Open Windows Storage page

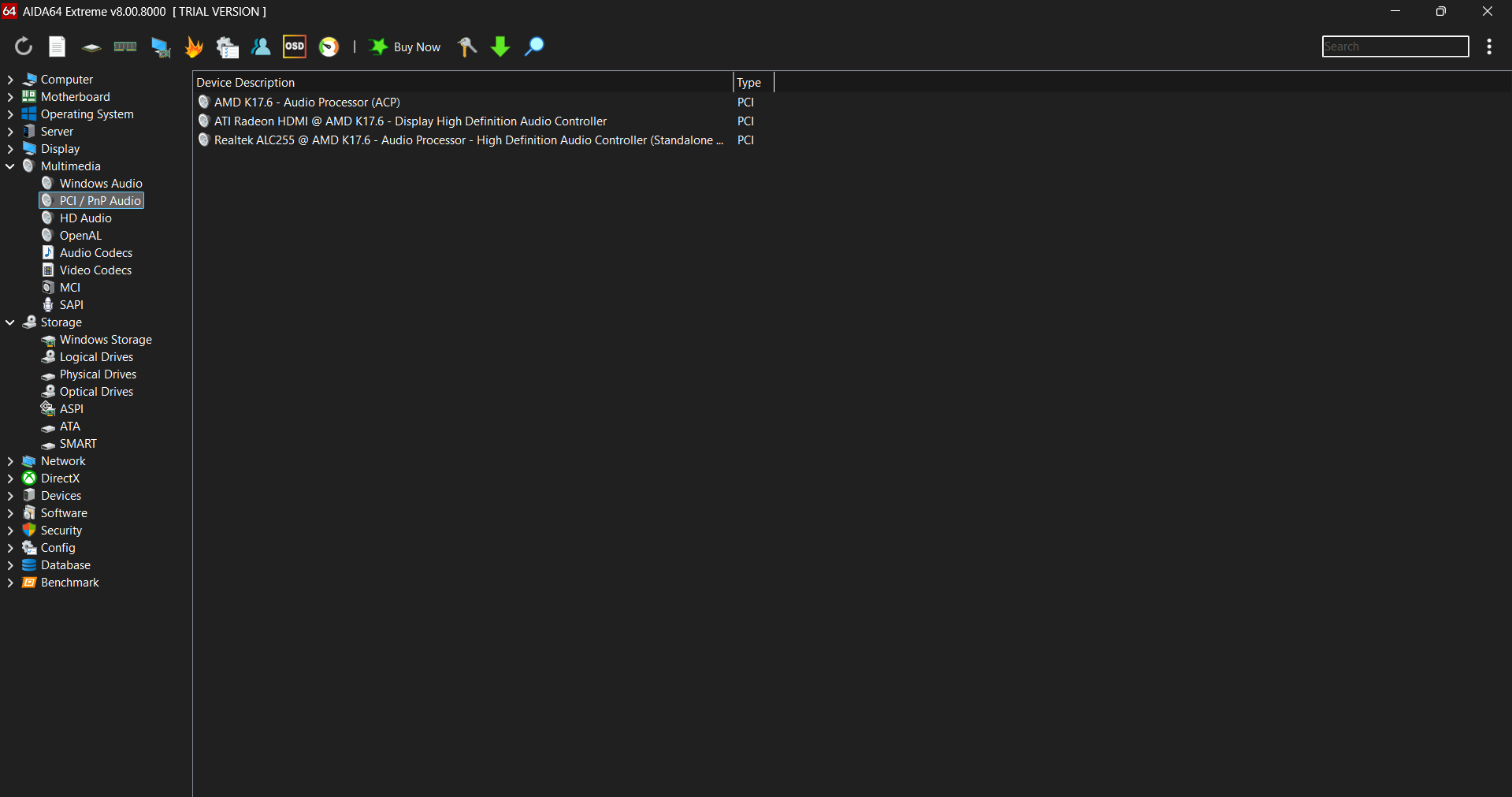(x=106, y=340)
